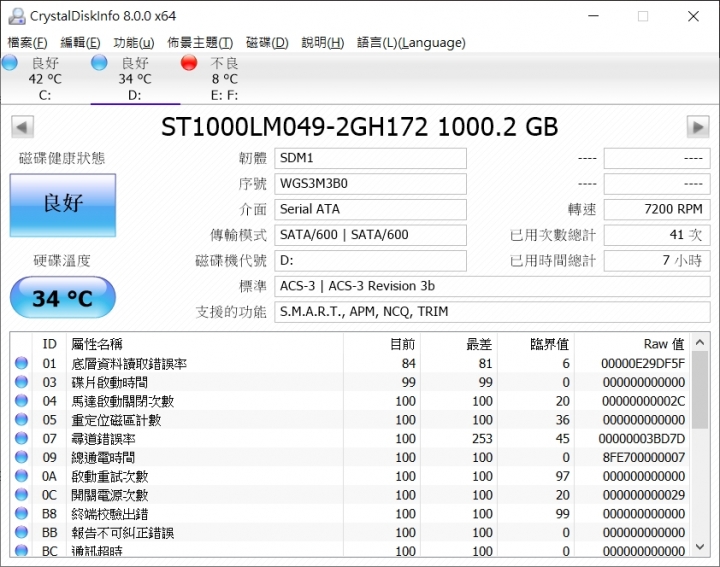Click status dot for attribute 0A
The height and width of the screenshot is (567, 720).
[x=21, y=476]
